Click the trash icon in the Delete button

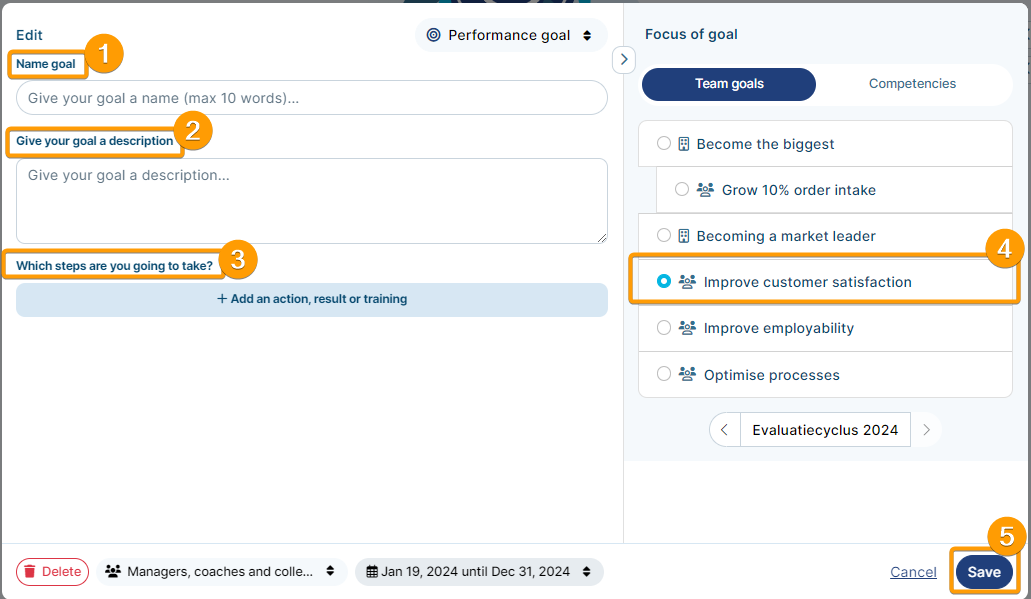(x=30, y=571)
